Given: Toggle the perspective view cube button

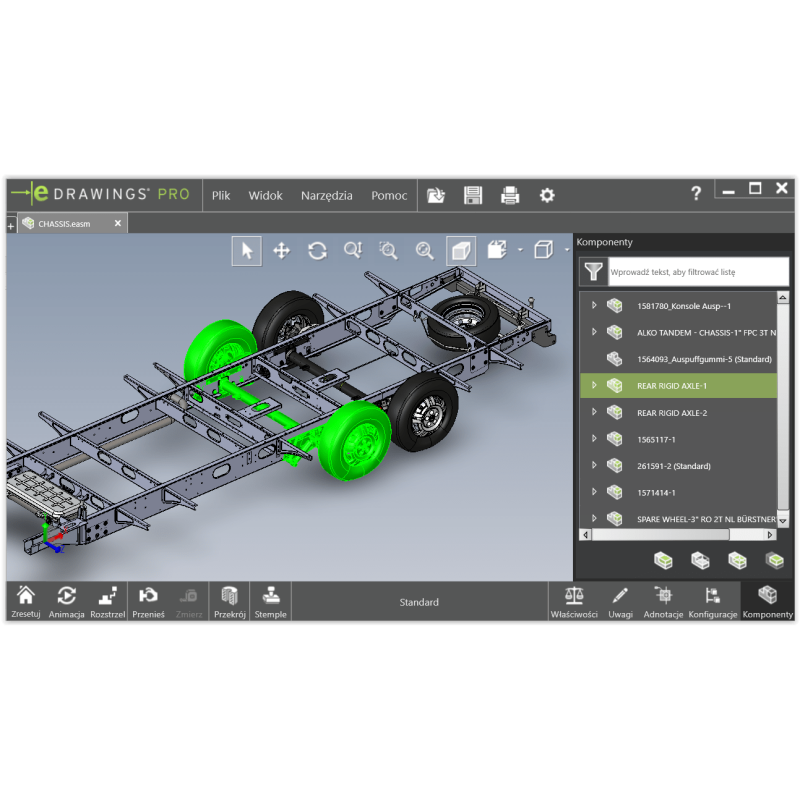Looking at the screenshot, I should pyautogui.click(x=460, y=251).
